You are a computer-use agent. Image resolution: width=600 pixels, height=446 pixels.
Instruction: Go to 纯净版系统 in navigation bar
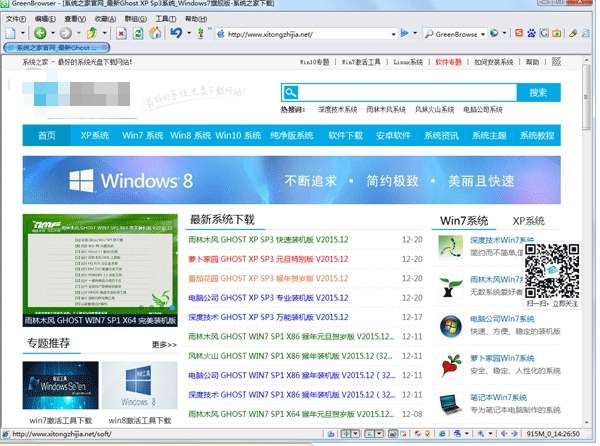(292, 135)
